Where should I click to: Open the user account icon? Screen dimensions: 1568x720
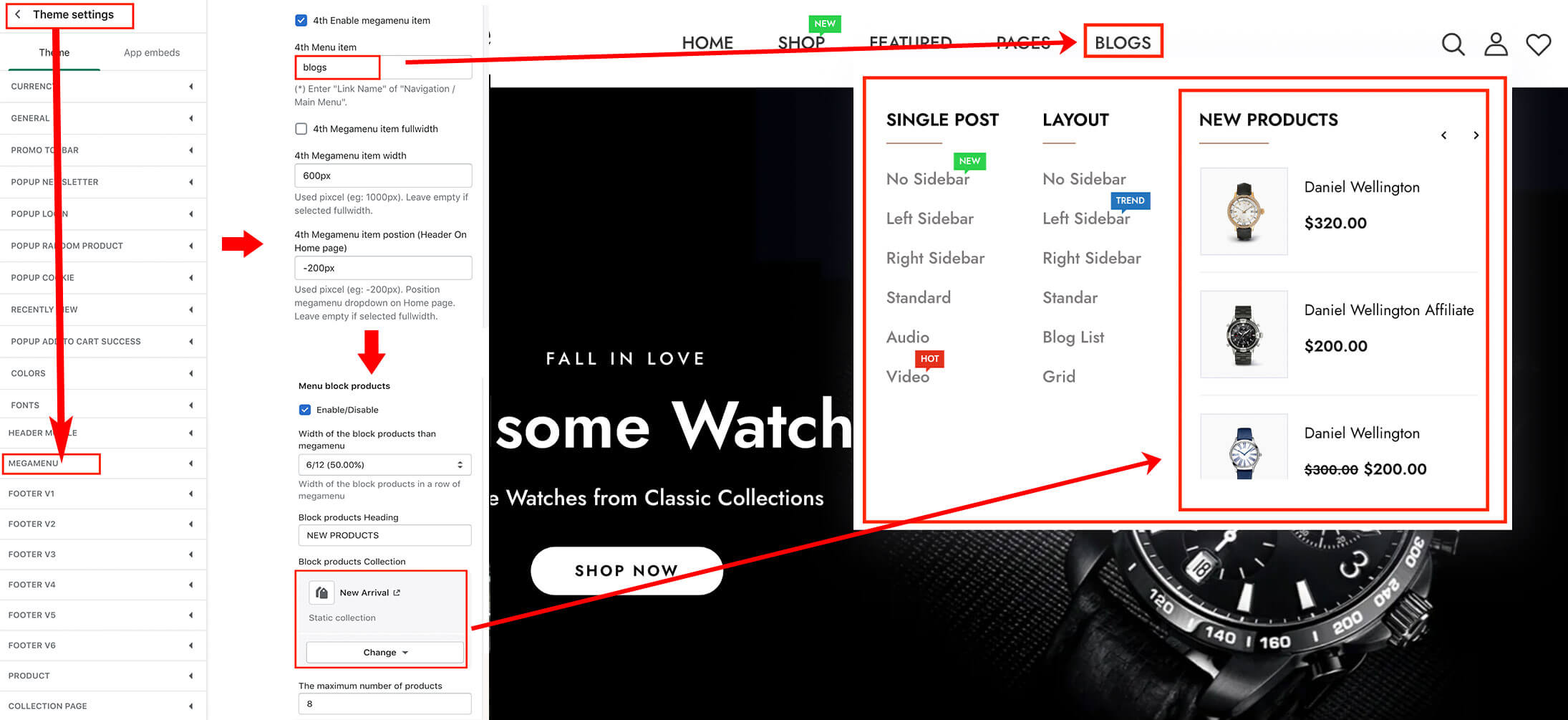(1496, 44)
